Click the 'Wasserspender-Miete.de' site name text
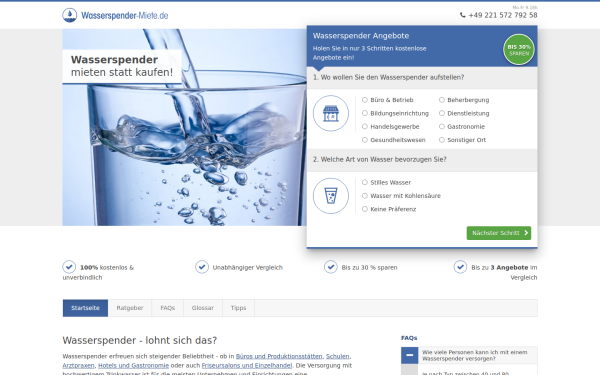600x375 pixels. point(125,16)
